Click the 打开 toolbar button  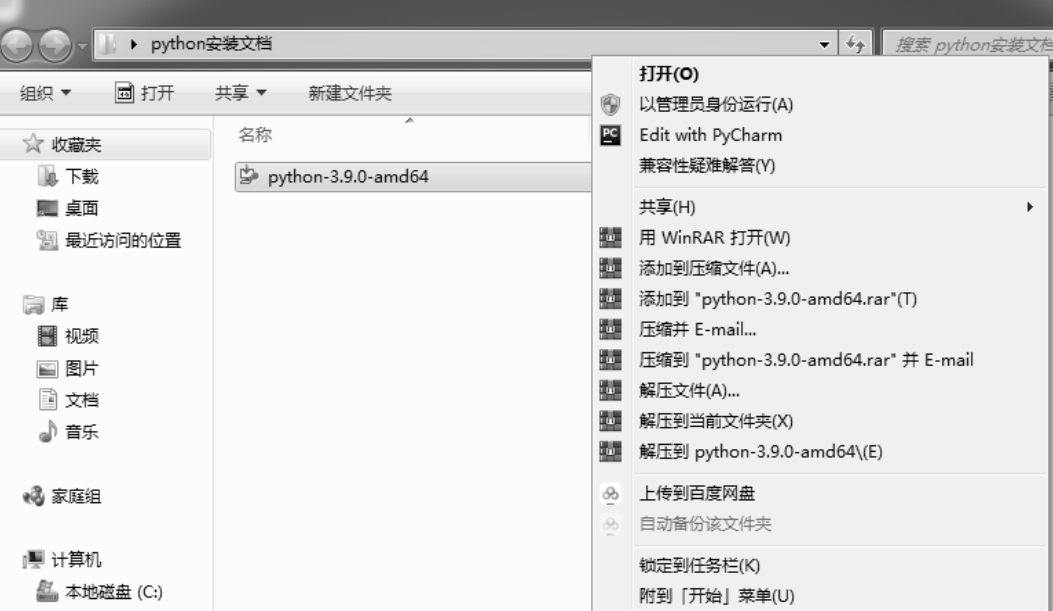pyautogui.click(x=144, y=93)
